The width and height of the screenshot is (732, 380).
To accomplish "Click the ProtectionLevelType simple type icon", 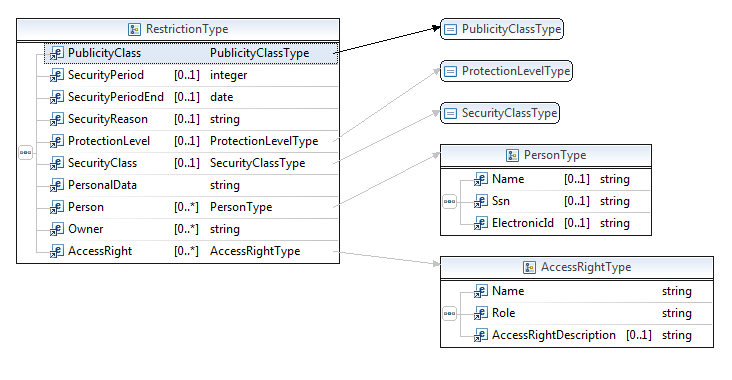I will click(450, 71).
